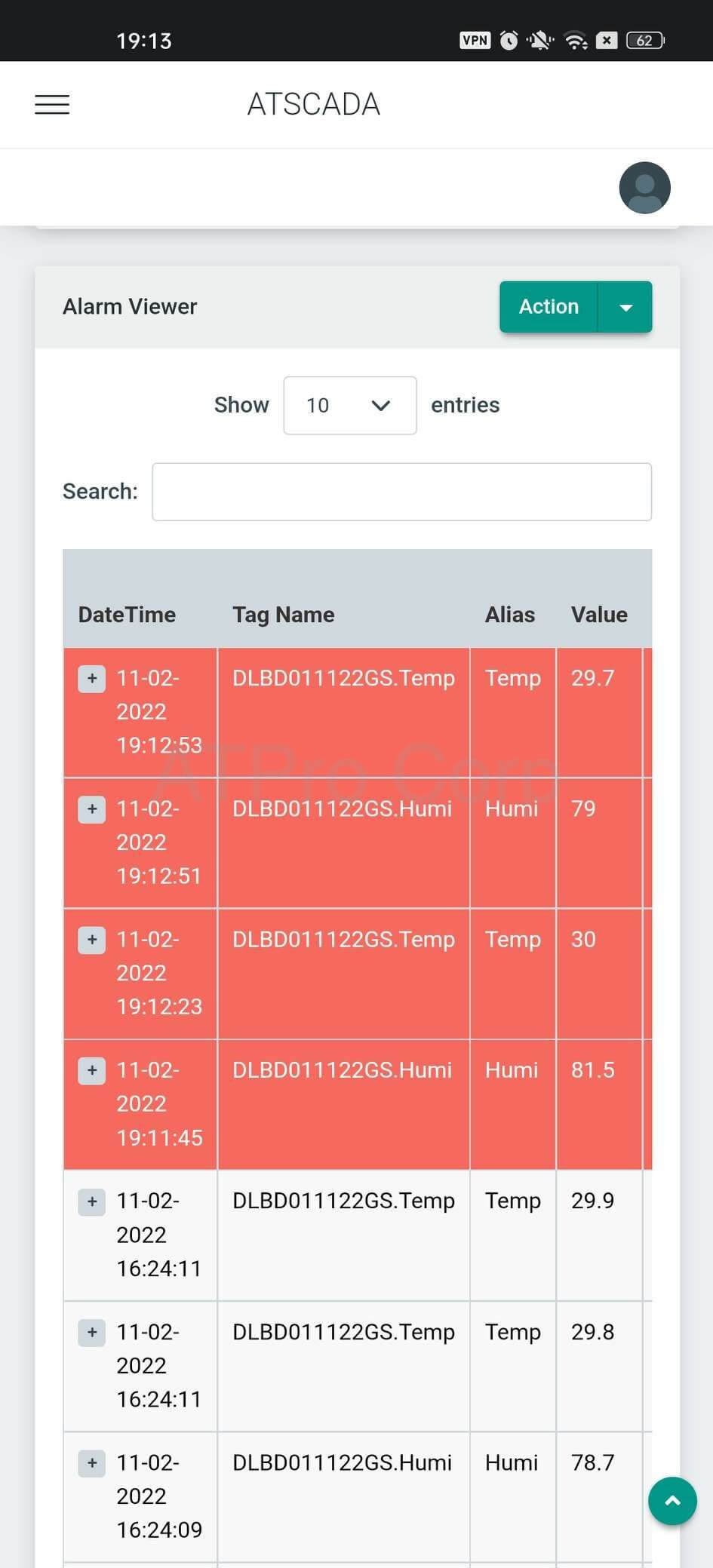Sort table by Value column header
Image resolution: width=713 pixels, height=1568 pixels.
(599, 615)
